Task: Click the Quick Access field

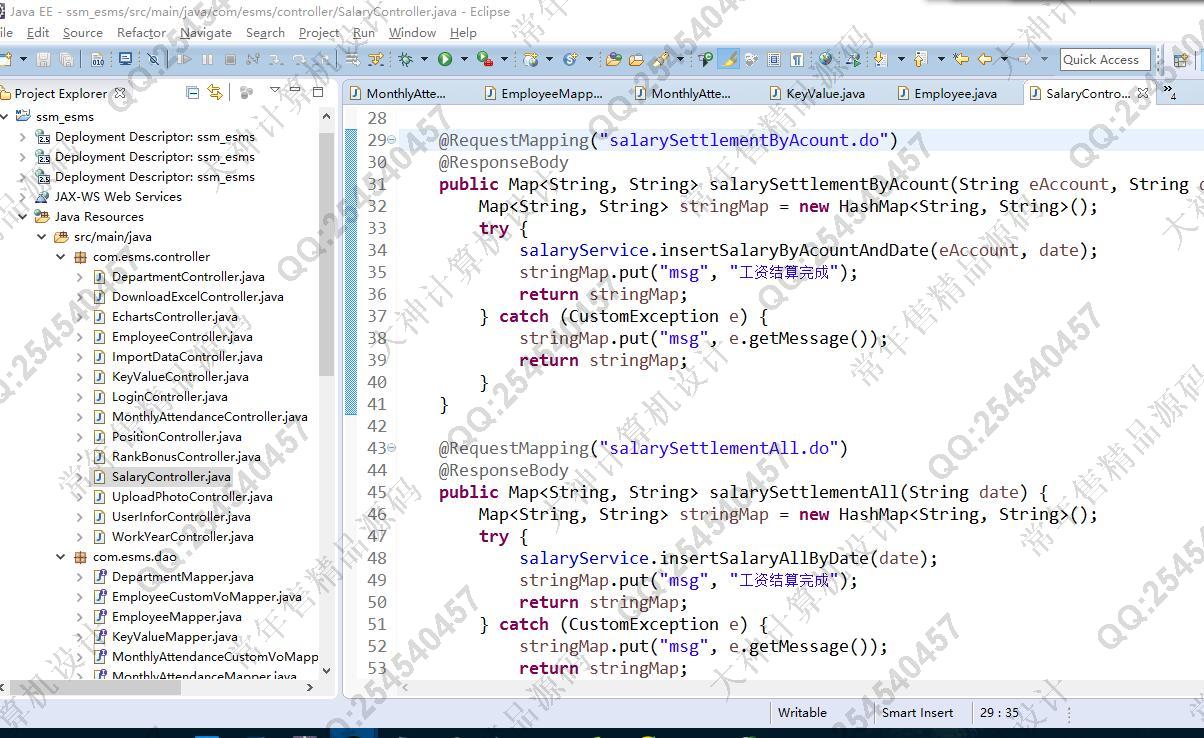Action: coord(1104,60)
